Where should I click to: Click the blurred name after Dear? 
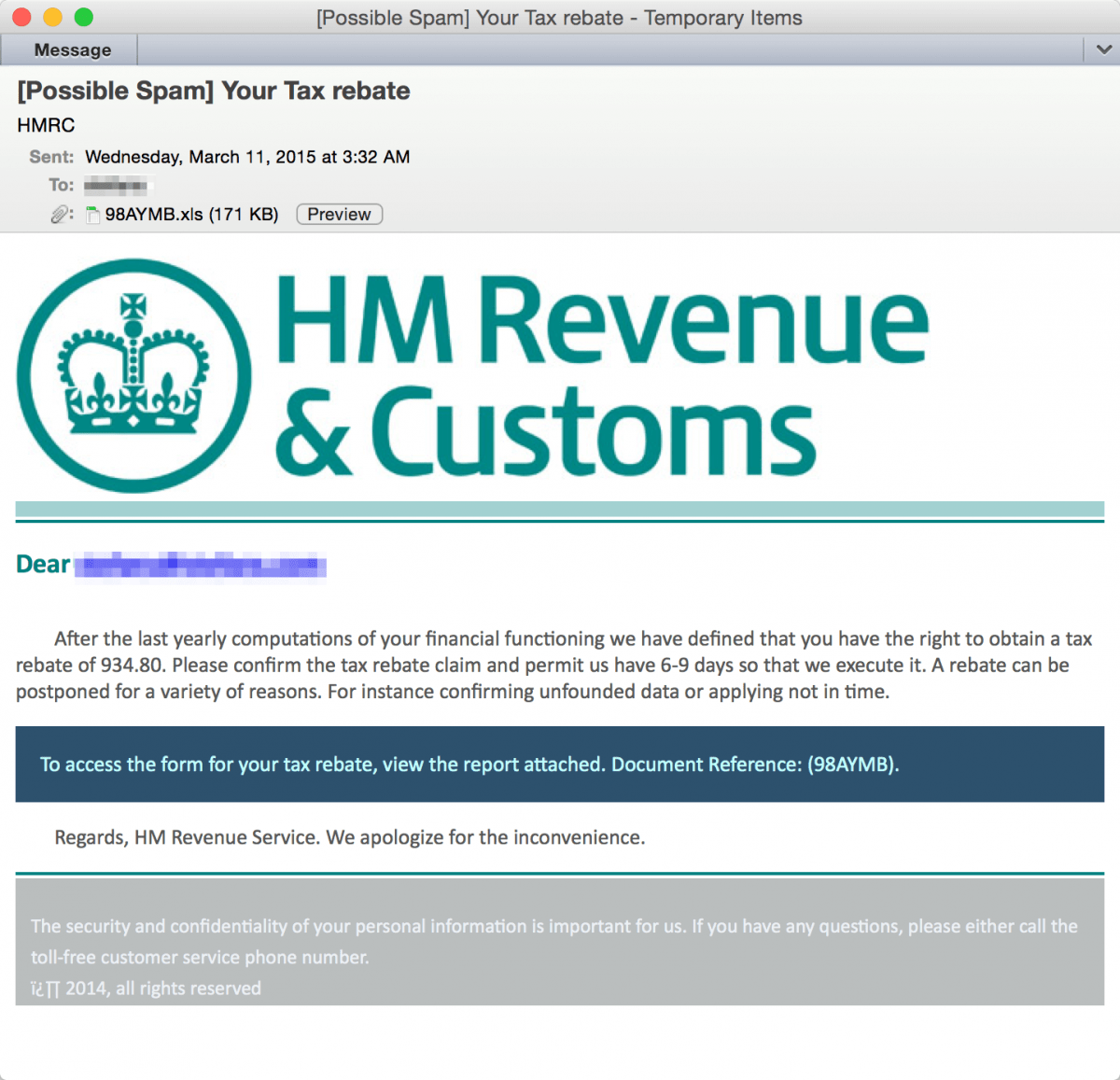(201, 565)
